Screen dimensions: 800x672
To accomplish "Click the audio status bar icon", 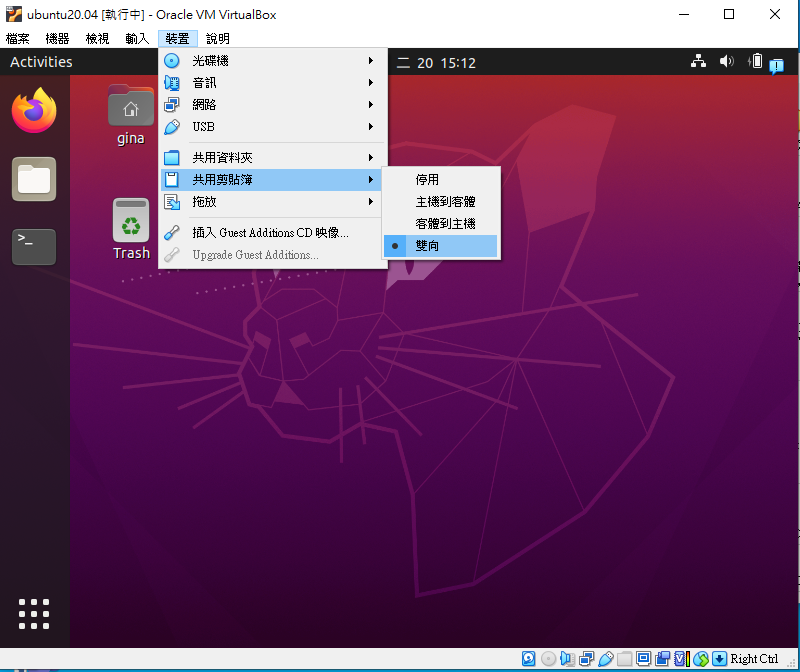I will click(567, 659).
